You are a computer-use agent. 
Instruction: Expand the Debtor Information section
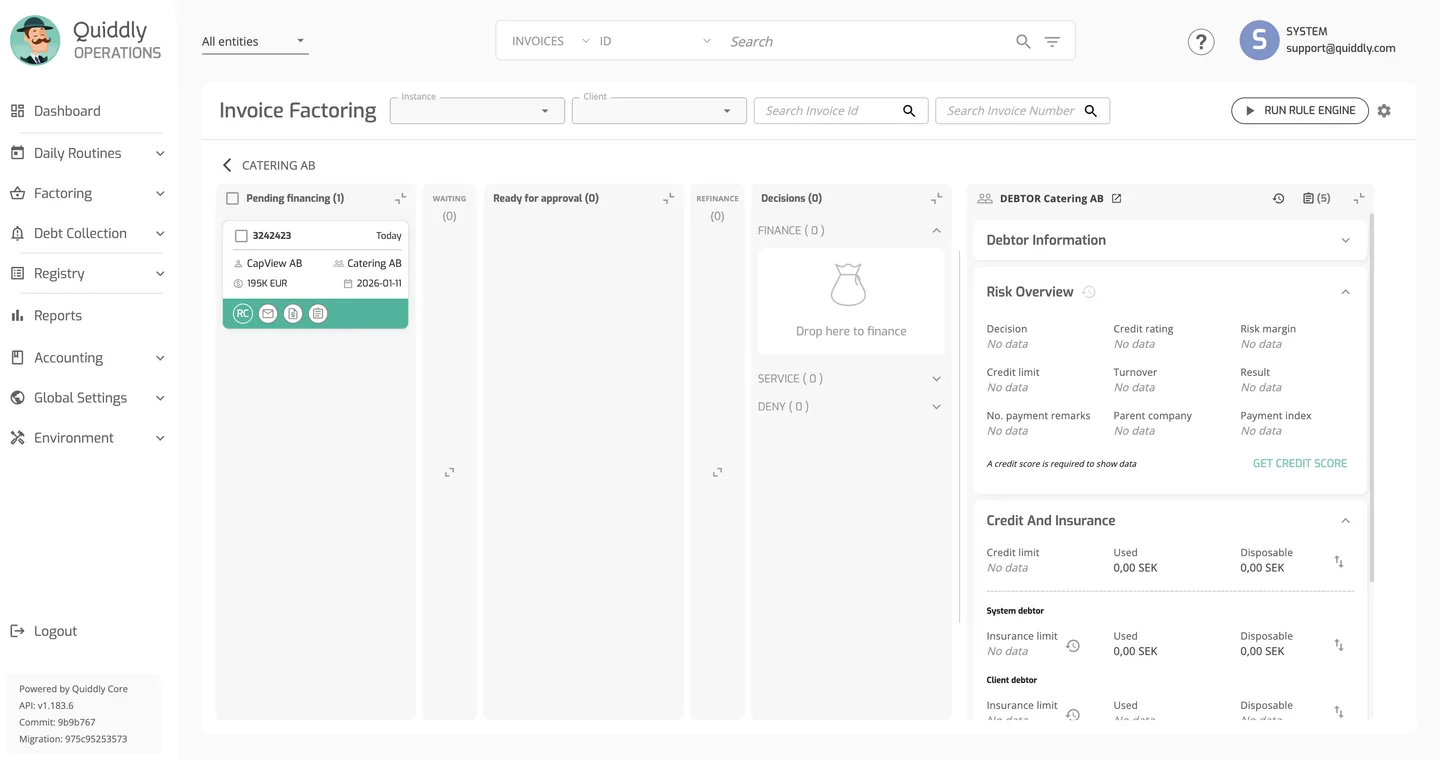[1345, 240]
